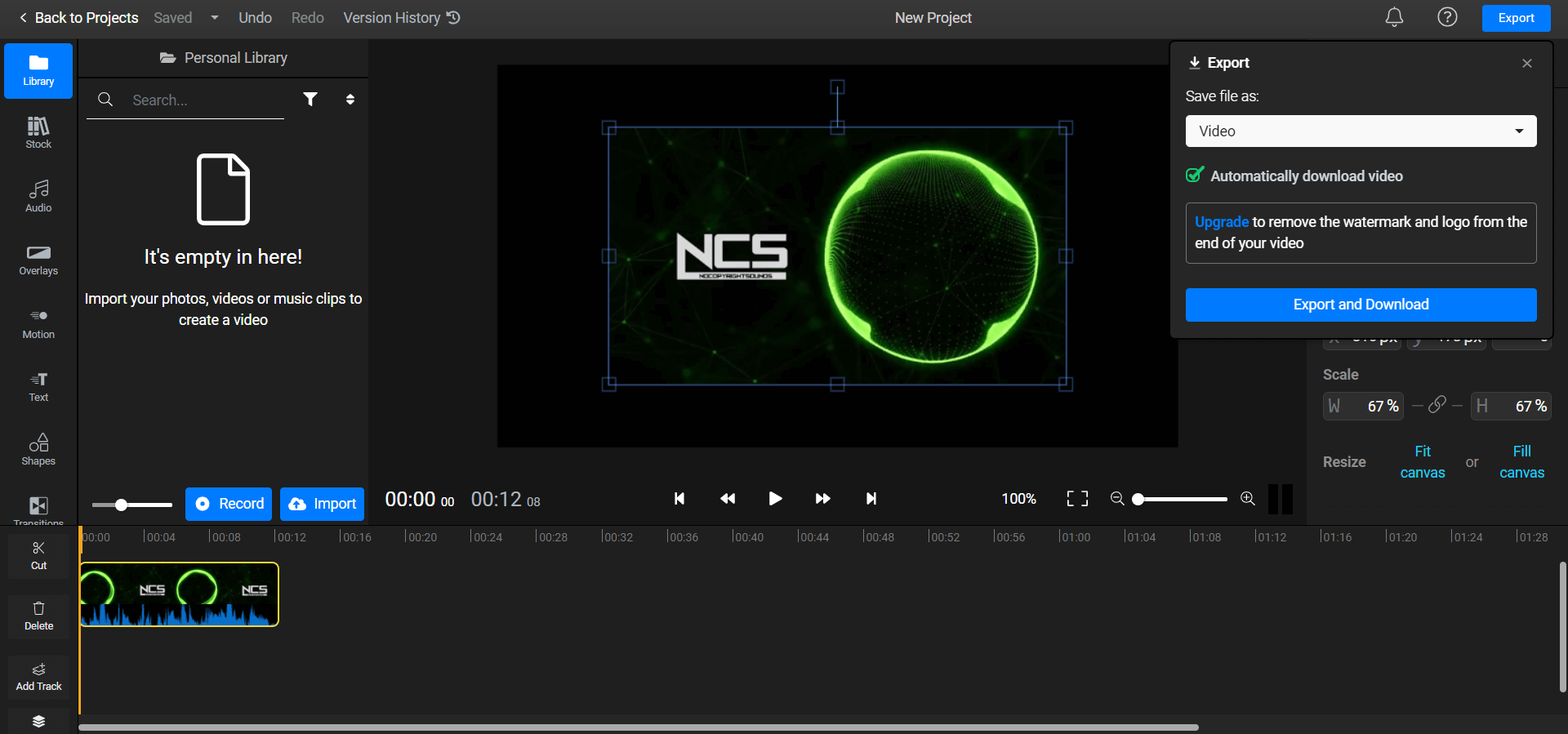Toggle fullscreen preview
This screenshot has height=734, width=1568.
(1077, 499)
